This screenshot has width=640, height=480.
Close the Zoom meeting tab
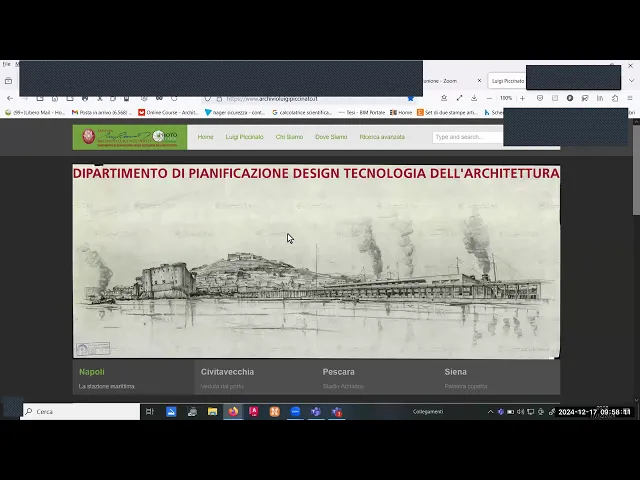coord(479,81)
